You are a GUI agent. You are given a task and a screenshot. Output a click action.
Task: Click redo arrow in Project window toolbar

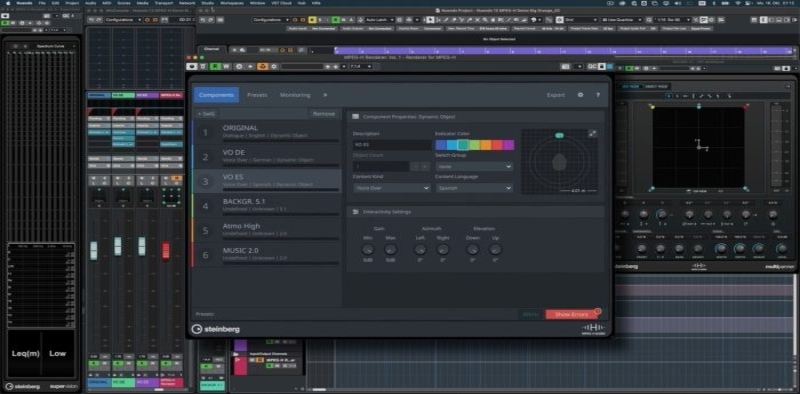click(x=211, y=20)
